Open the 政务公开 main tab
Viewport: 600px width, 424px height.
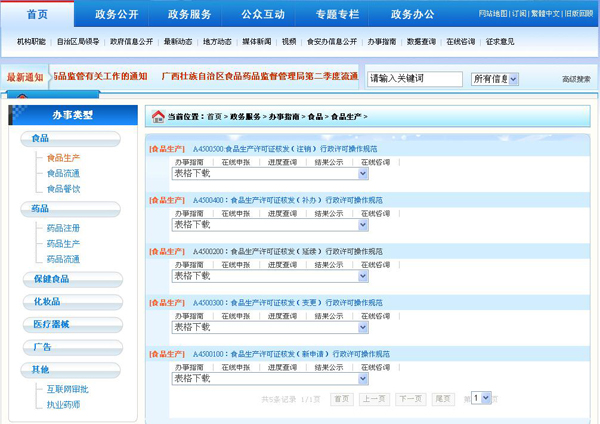pyautogui.click(x=118, y=15)
